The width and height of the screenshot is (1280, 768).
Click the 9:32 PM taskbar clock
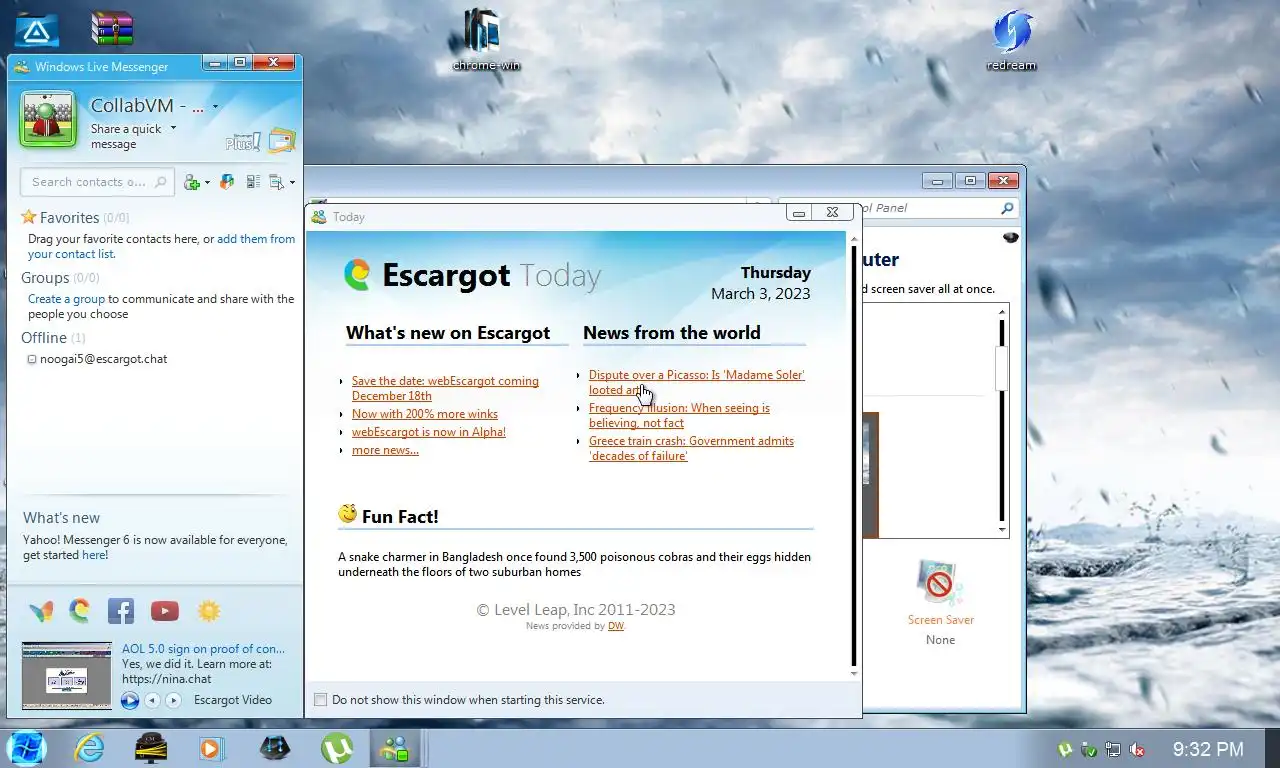pos(1208,749)
